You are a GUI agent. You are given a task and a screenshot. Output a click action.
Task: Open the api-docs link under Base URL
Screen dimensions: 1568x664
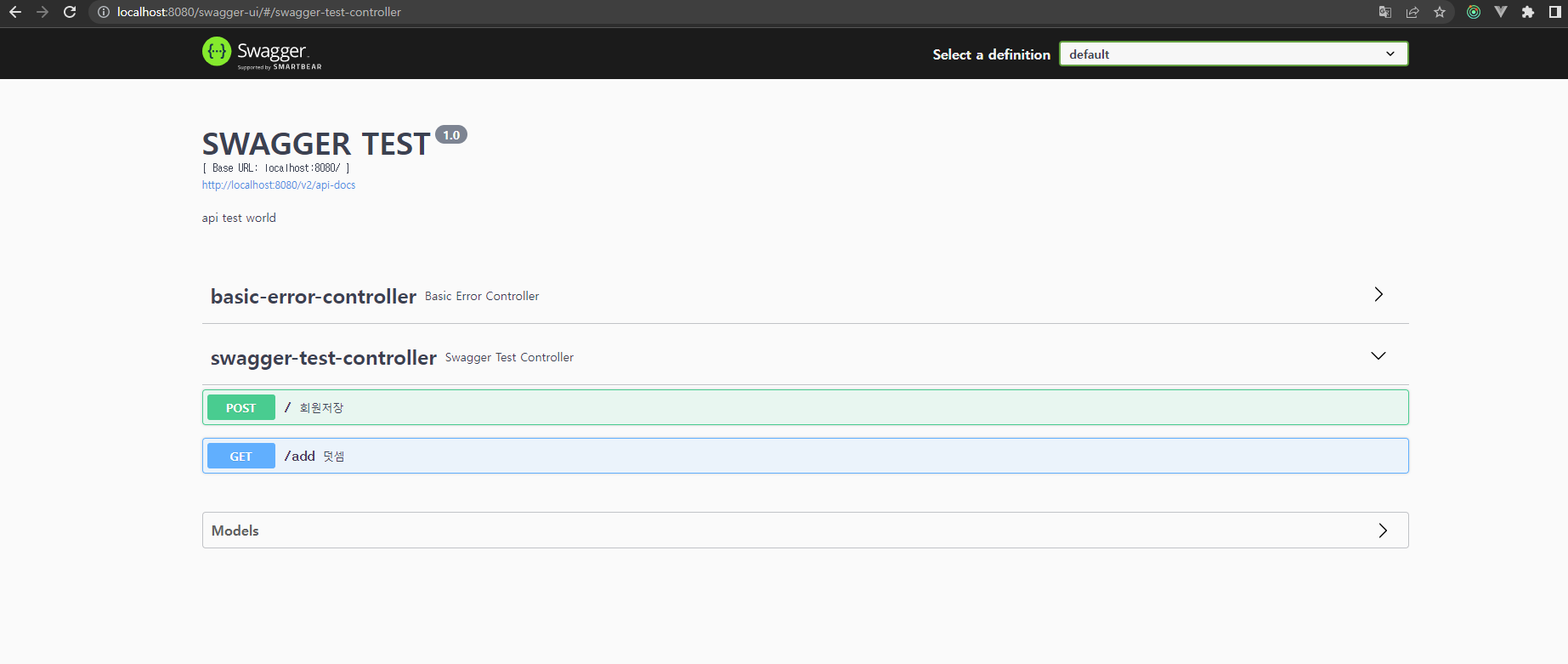(x=279, y=184)
